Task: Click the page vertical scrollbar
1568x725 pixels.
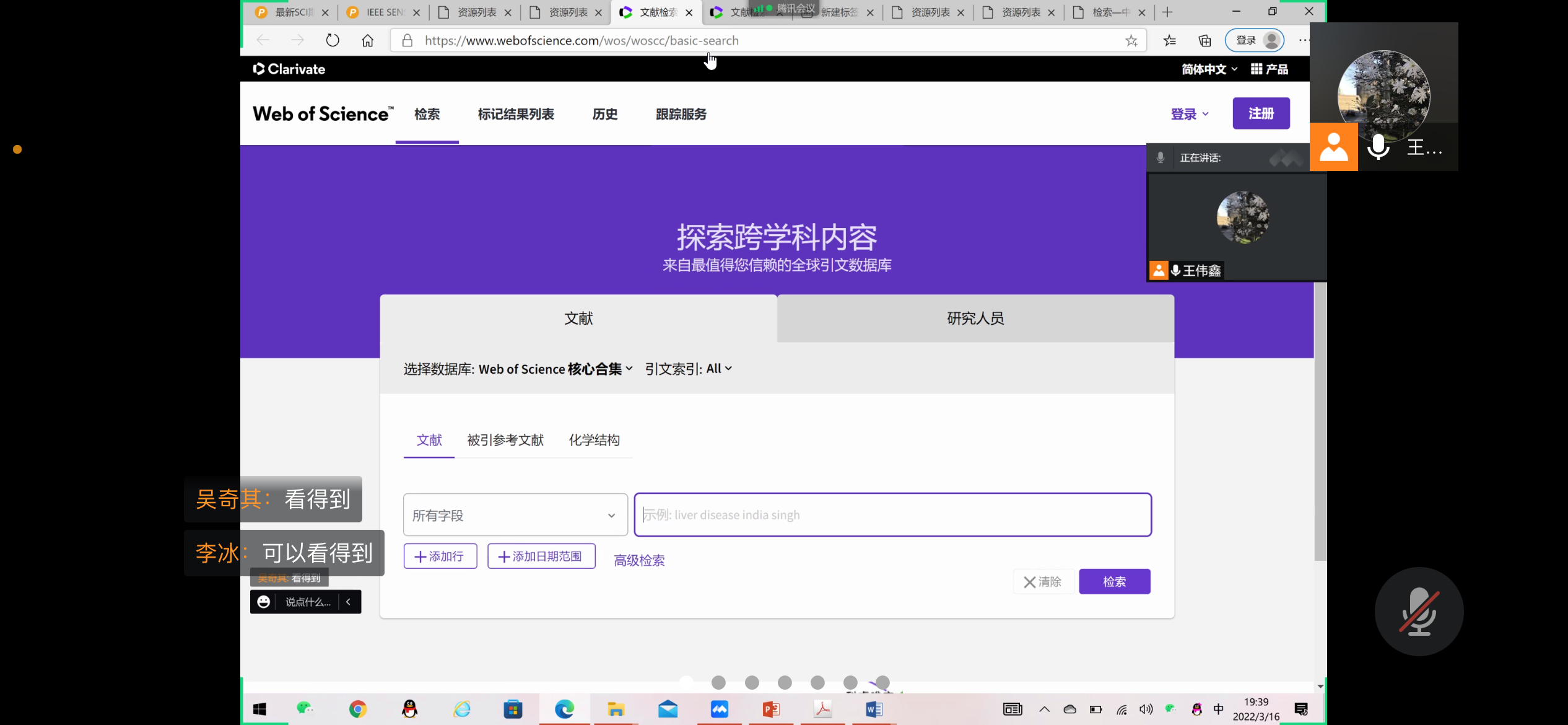Action: [1320, 421]
